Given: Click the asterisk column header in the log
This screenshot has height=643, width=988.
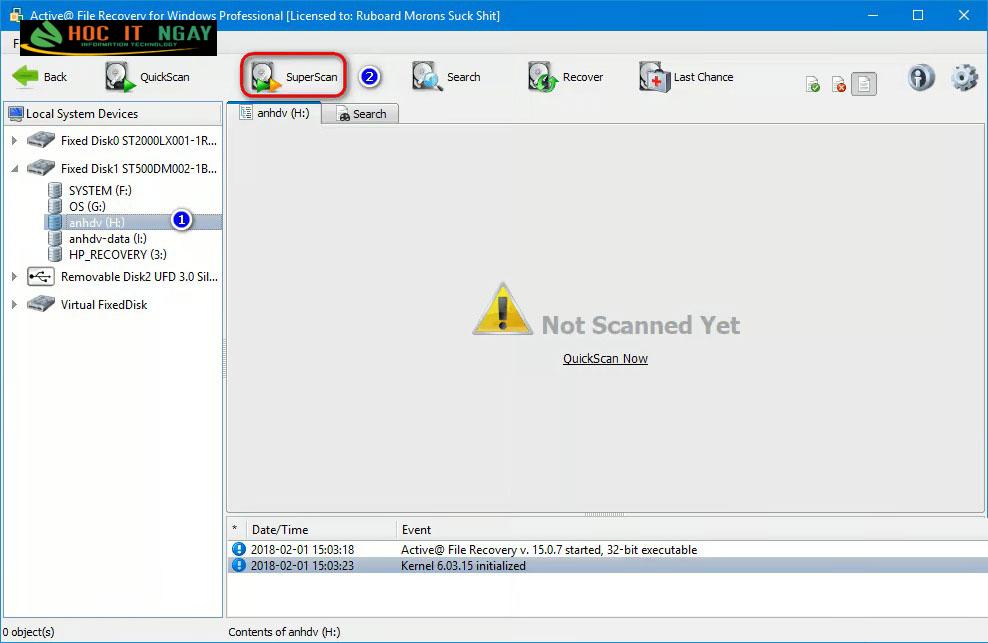Looking at the screenshot, I should coord(235,530).
